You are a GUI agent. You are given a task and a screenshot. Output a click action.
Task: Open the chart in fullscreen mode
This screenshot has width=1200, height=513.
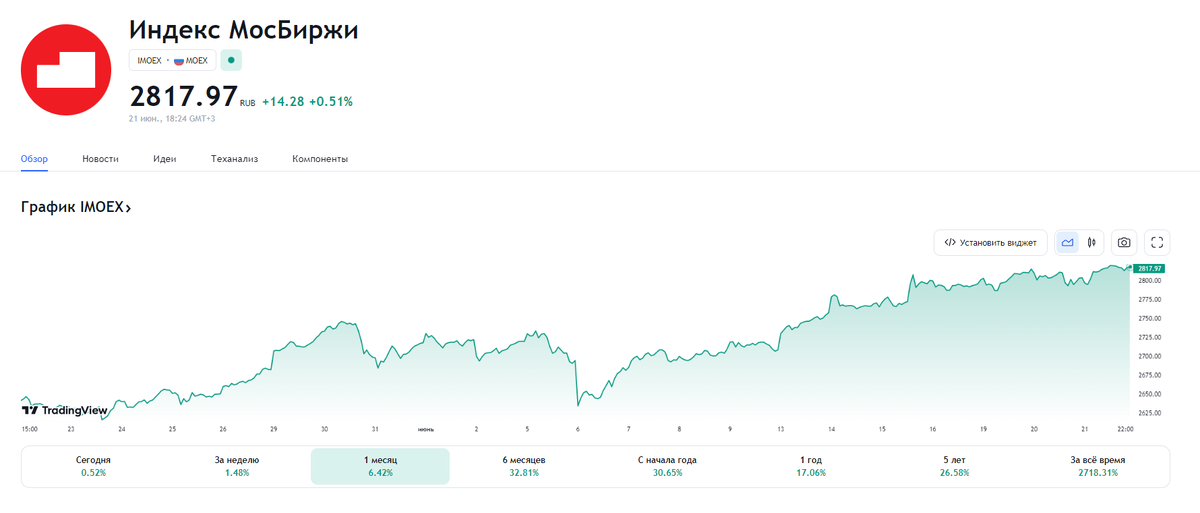[x=1157, y=242]
